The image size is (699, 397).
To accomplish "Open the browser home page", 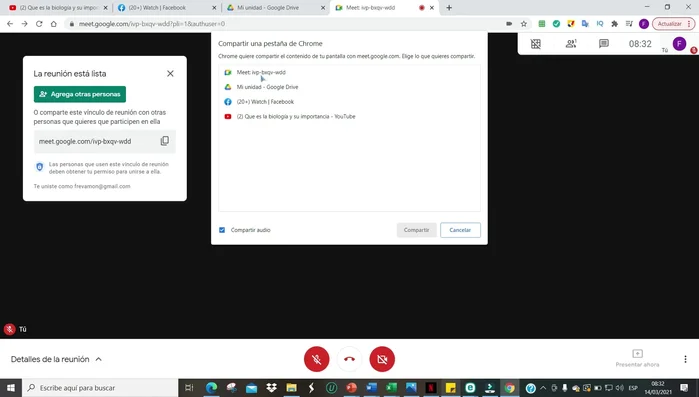I will (53, 24).
